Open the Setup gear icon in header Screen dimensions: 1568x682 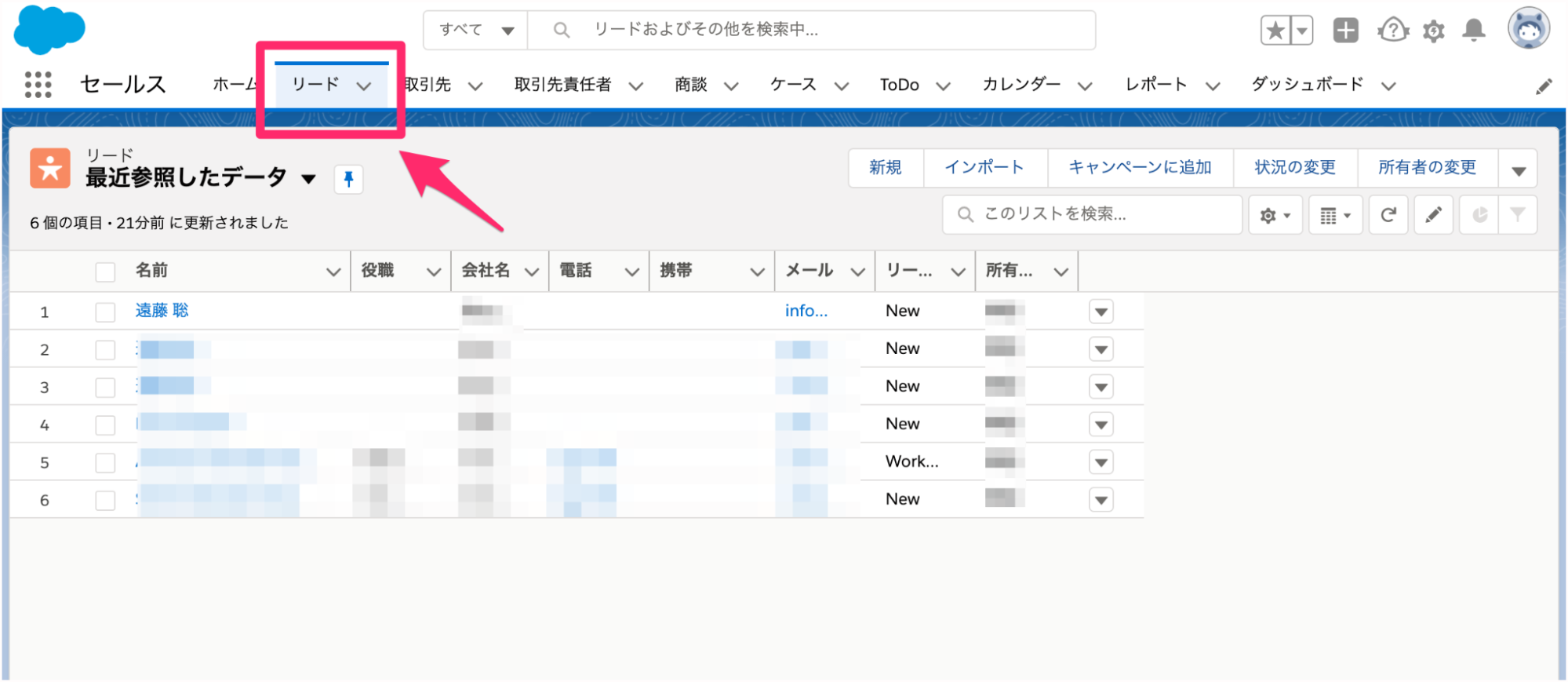coord(1433,31)
